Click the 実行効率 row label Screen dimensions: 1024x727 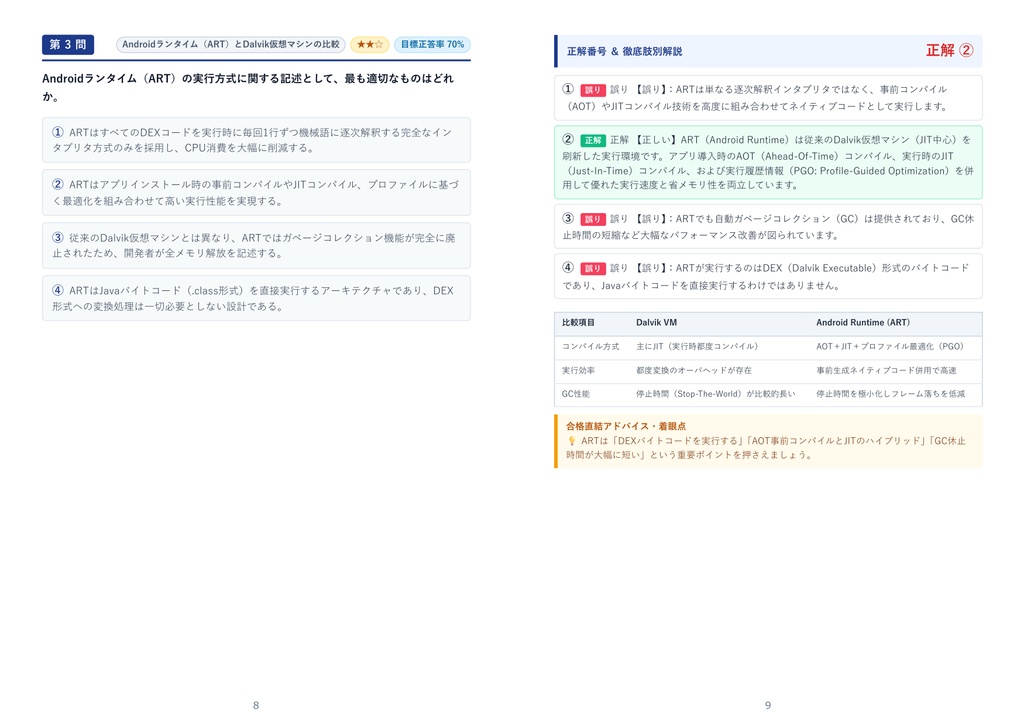(x=579, y=370)
